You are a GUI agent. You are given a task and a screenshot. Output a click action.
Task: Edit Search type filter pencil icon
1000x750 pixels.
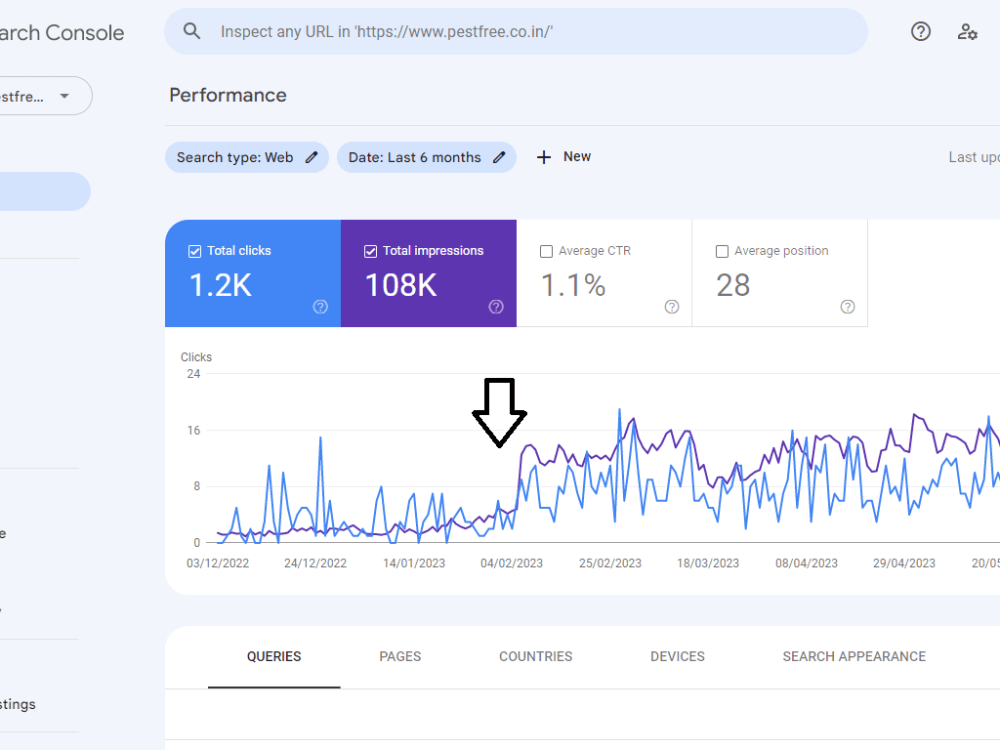[x=311, y=157]
